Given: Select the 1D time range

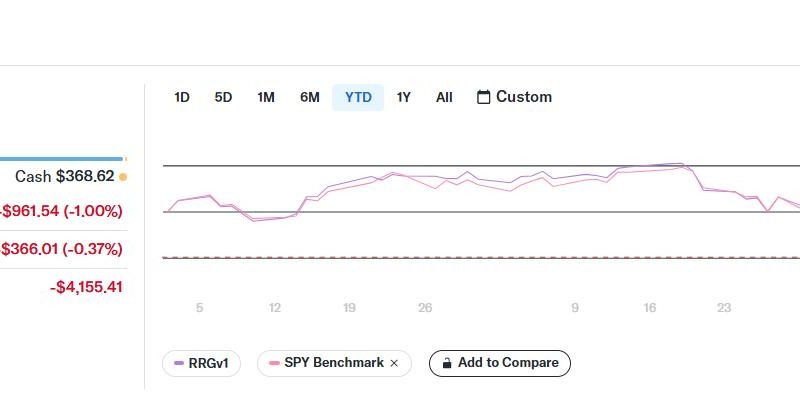Looking at the screenshot, I should point(182,97).
